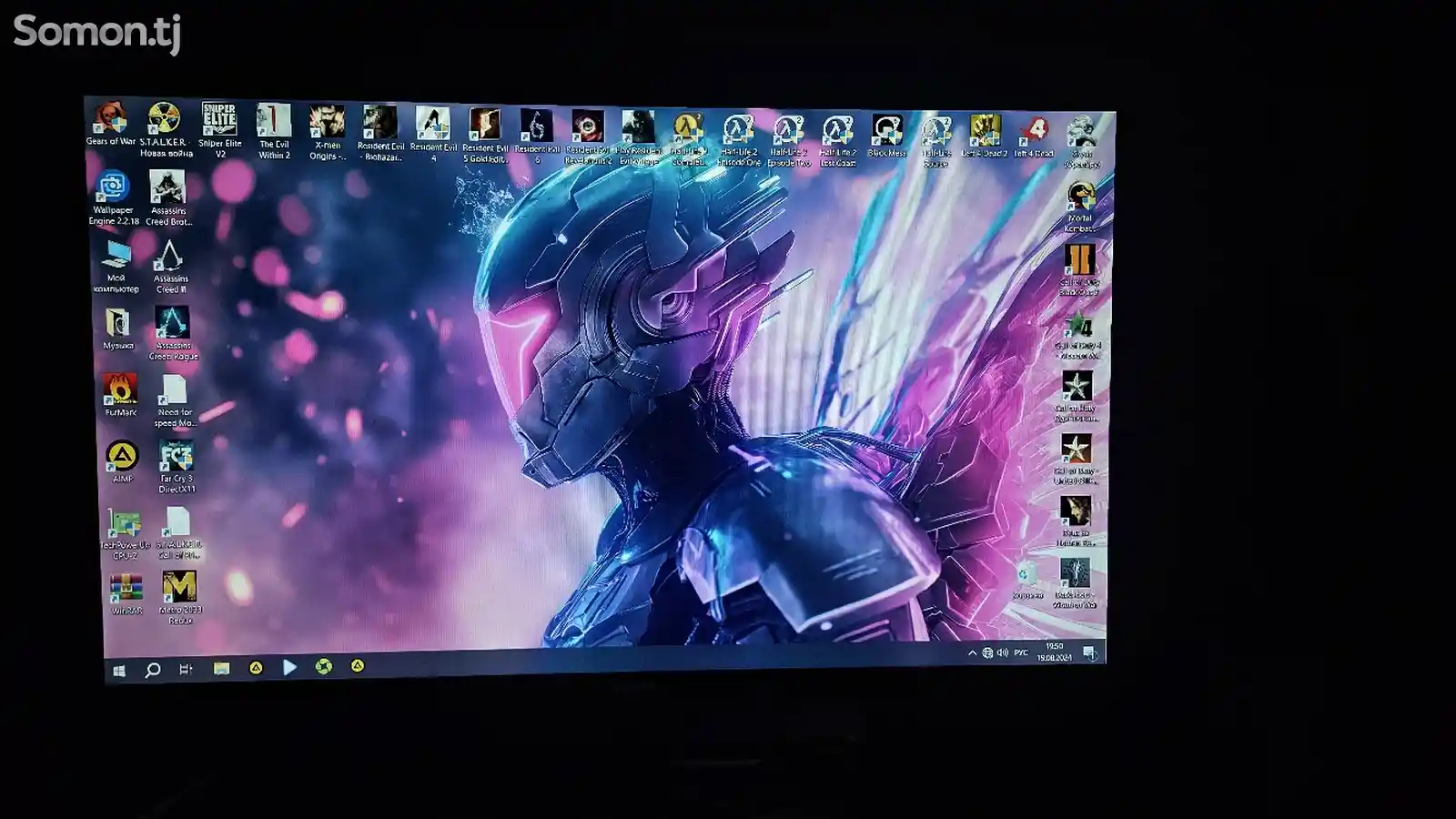This screenshot has height=819, width=1456.
Task: Expand the hidden tray icons chevron
Action: [972, 653]
